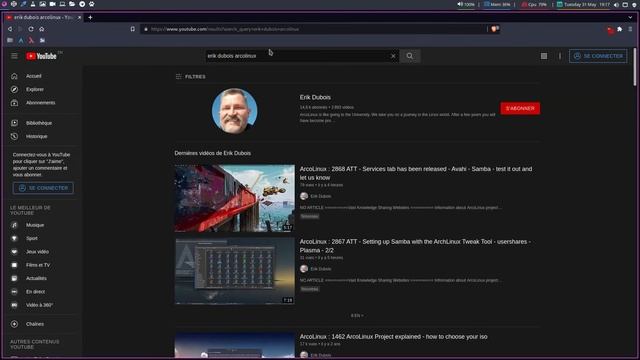Expand more videos chevron below 2867 video

point(357,316)
